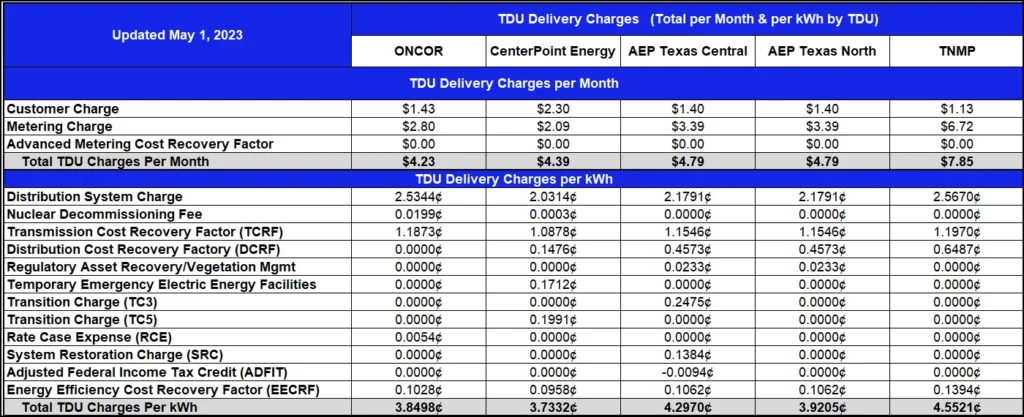
Task: Select the Customer Charge row label
Action: click(x=63, y=109)
